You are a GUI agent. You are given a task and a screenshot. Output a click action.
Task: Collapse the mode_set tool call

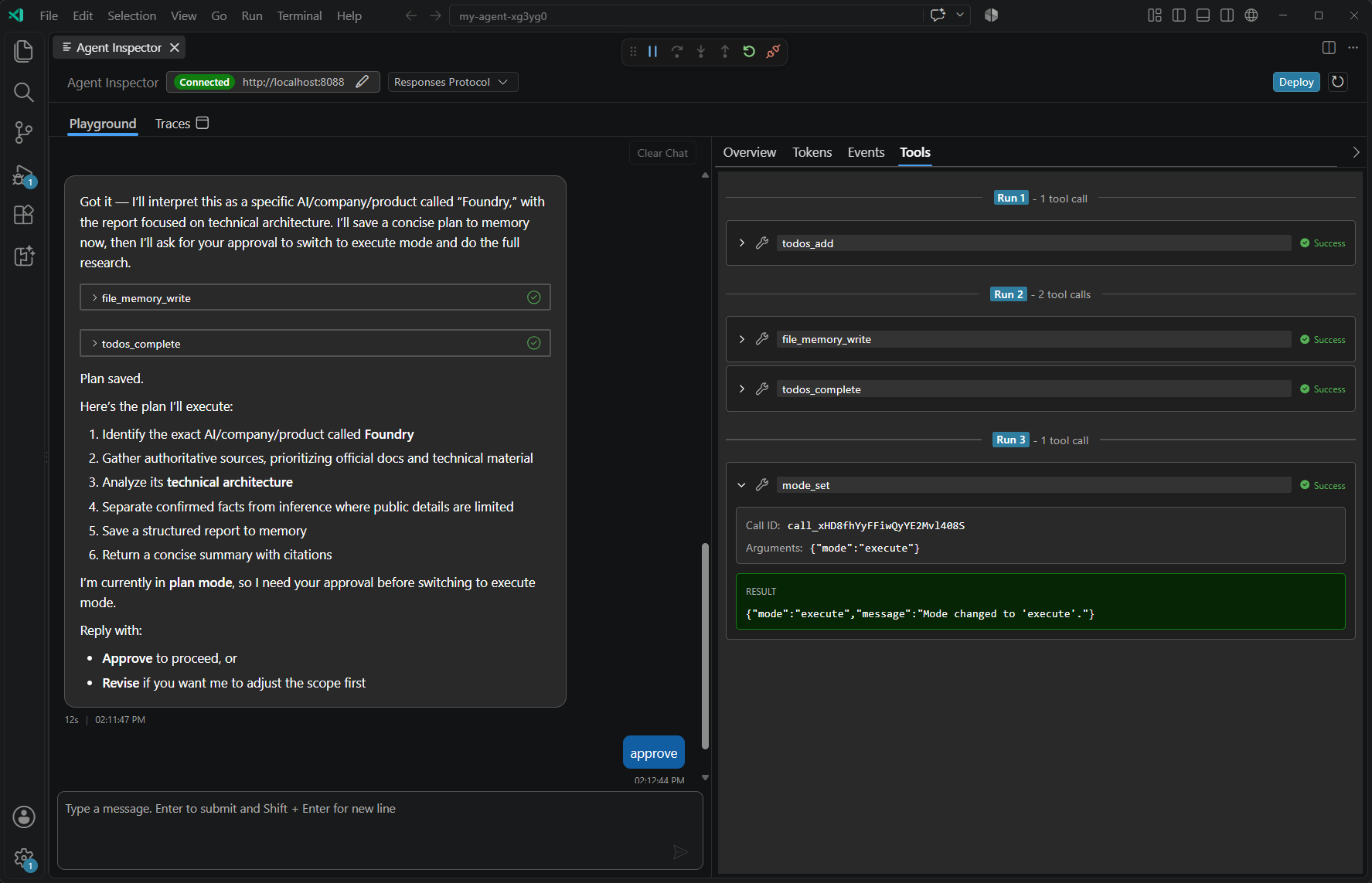point(742,485)
